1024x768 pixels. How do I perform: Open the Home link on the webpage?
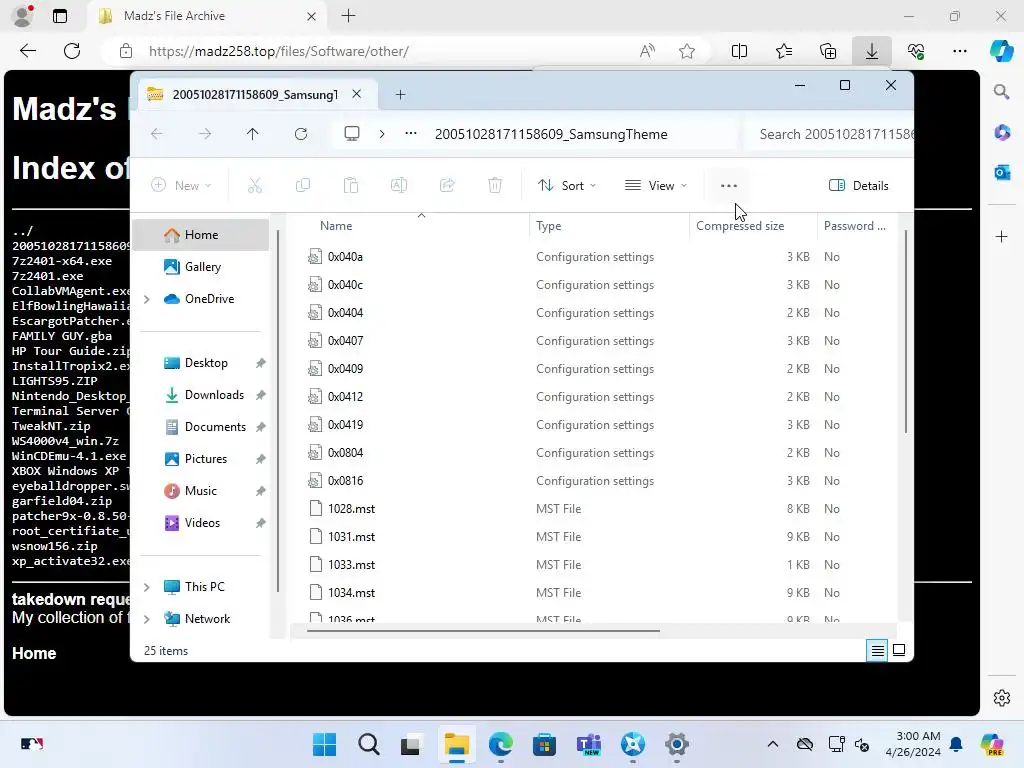[34, 653]
